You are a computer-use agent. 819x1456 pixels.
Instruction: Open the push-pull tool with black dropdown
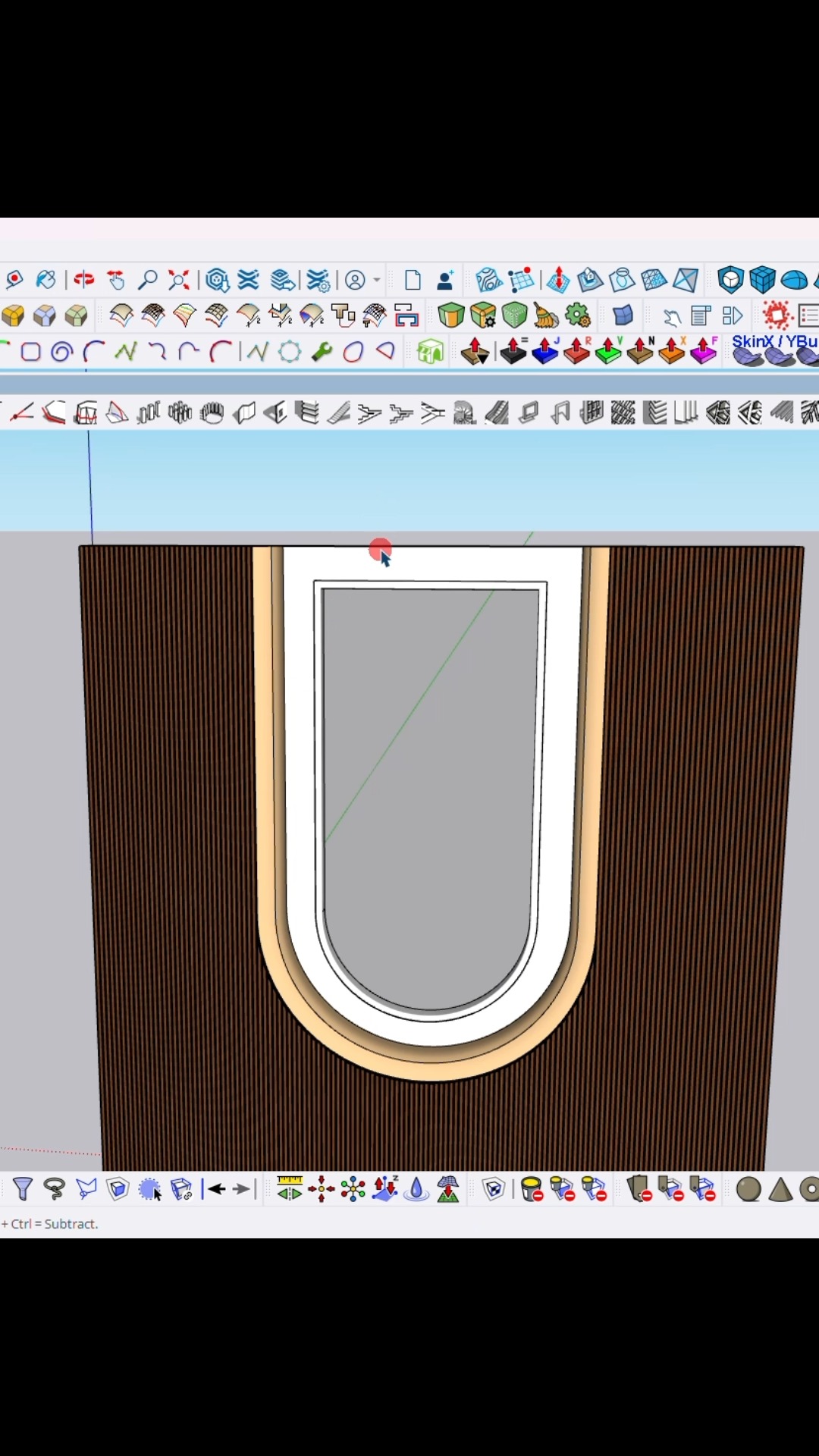[x=475, y=352]
